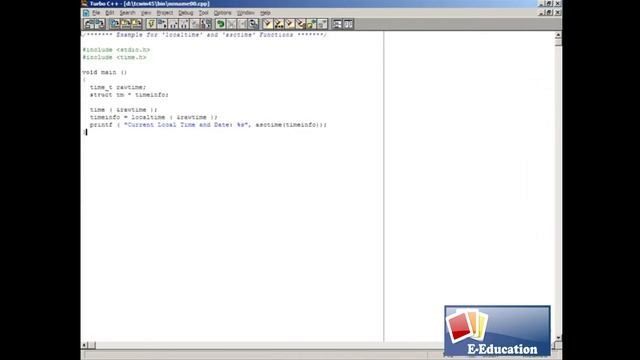Image resolution: width=640 pixels, height=360 pixels.
Task: Click the '#include <time.h>' line
Action: 114,57
